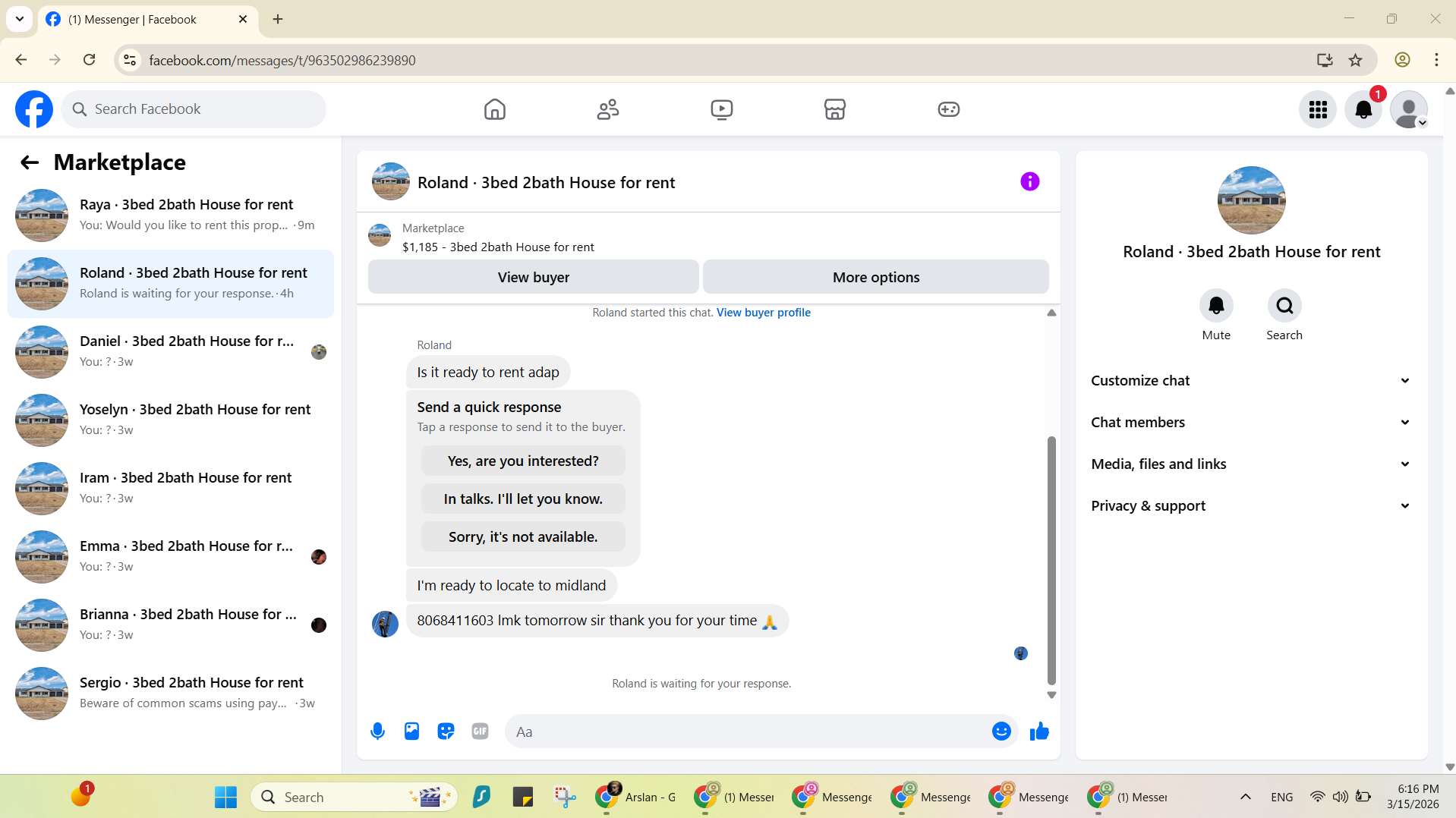The height and width of the screenshot is (818, 1456).
Task: Open the emoji picker in message box
Action: point(1001,731)
